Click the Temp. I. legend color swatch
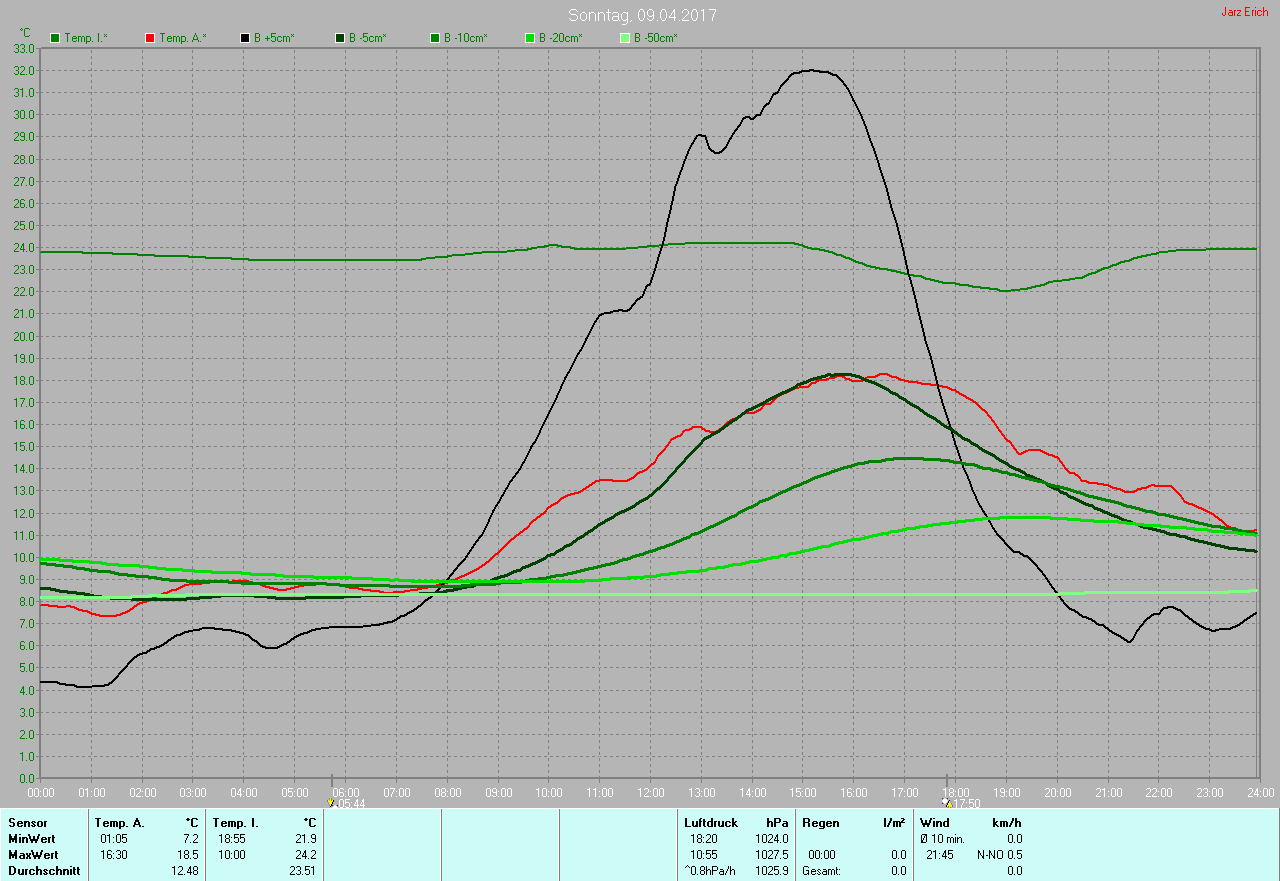The height and width of the screenshot is (881, 1280). point(55,38)
